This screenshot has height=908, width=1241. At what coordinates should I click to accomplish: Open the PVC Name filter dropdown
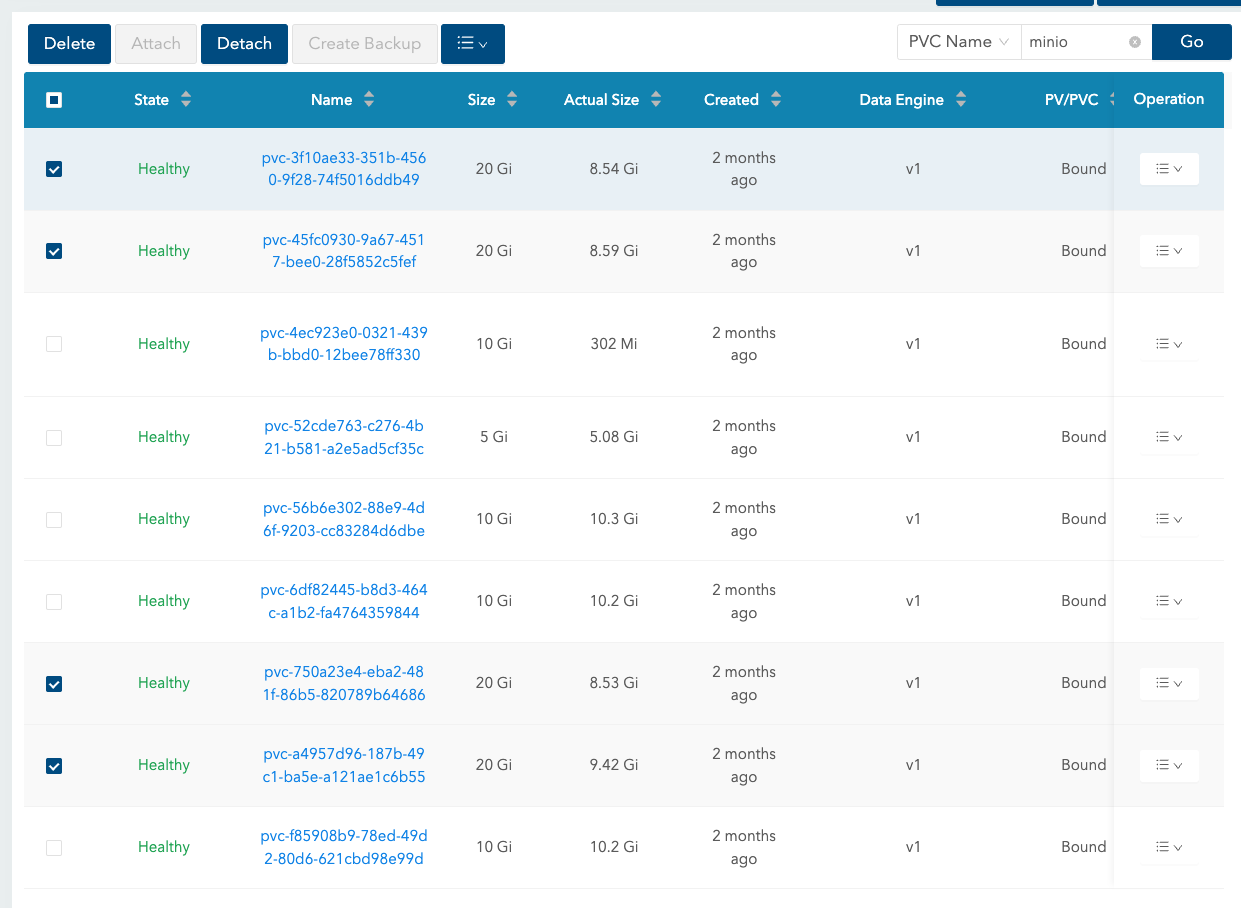click(x=959, y=42)
